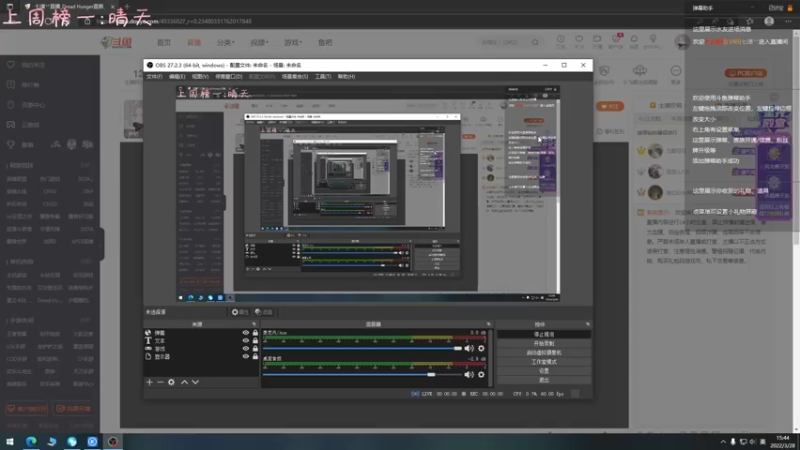Viewport: 800px width, 450px height.
Task: Toggle the lock on the 弹幕 source
Action: click(255, 333)
